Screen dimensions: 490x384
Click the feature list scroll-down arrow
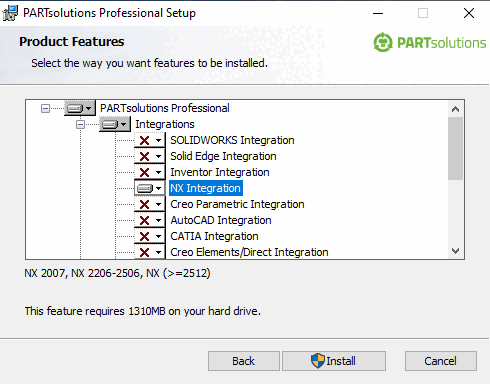(455, 251)
